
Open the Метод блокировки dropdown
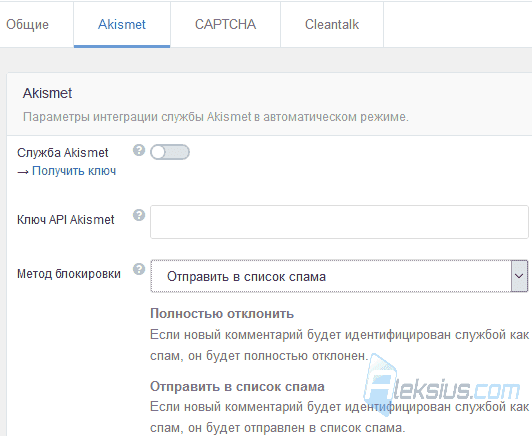[x=339, y=276]
